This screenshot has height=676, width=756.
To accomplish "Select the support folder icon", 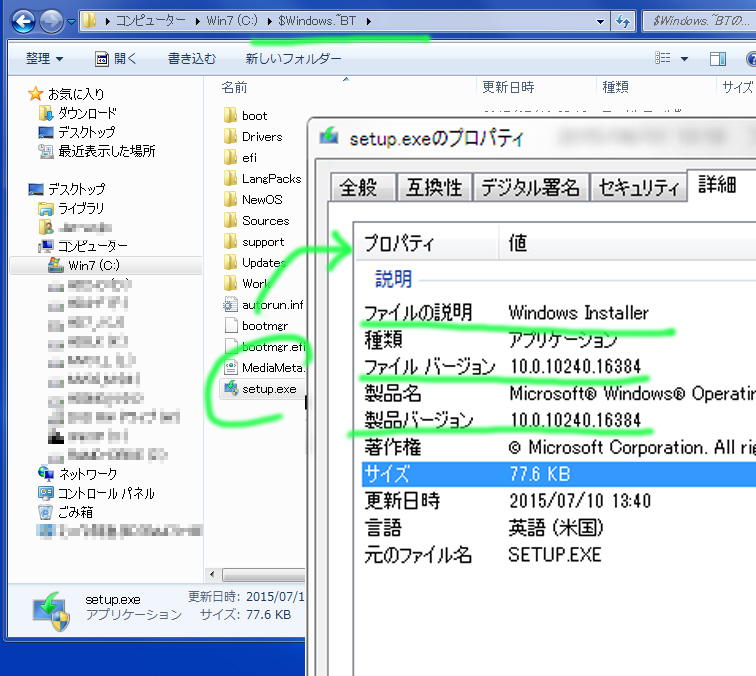I will click(x=230, y=242).
